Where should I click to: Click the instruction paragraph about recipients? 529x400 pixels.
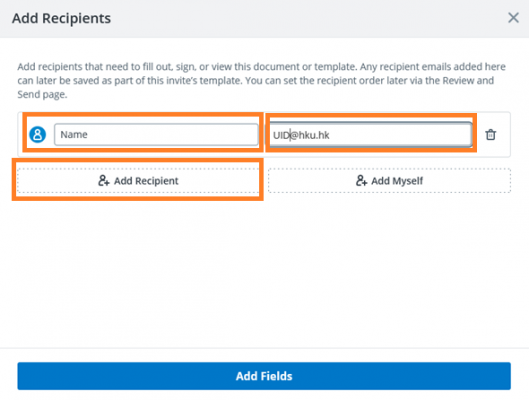point(261,80)
